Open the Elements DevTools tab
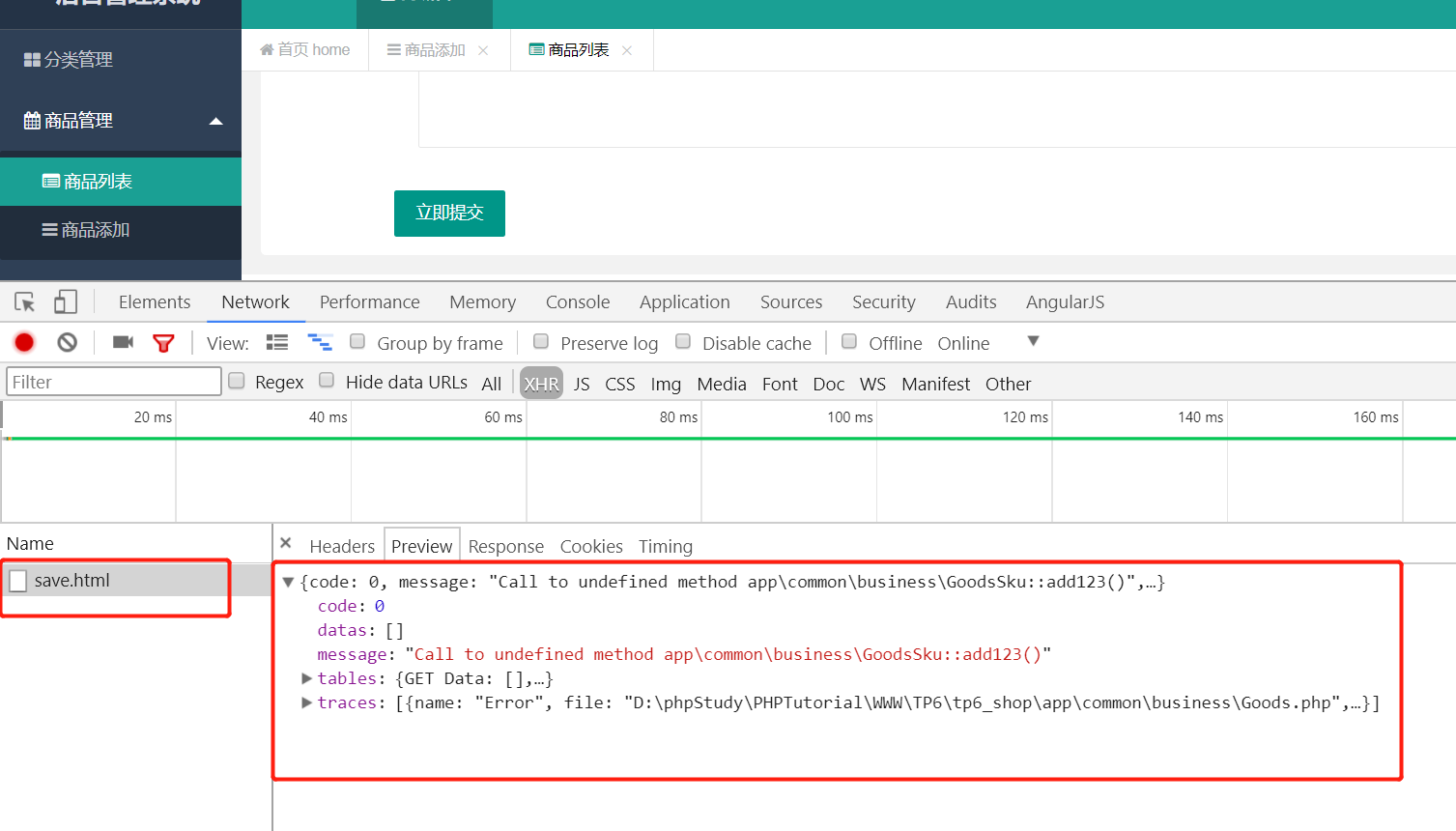This screenshot has width=1456, height=831. 155,302
